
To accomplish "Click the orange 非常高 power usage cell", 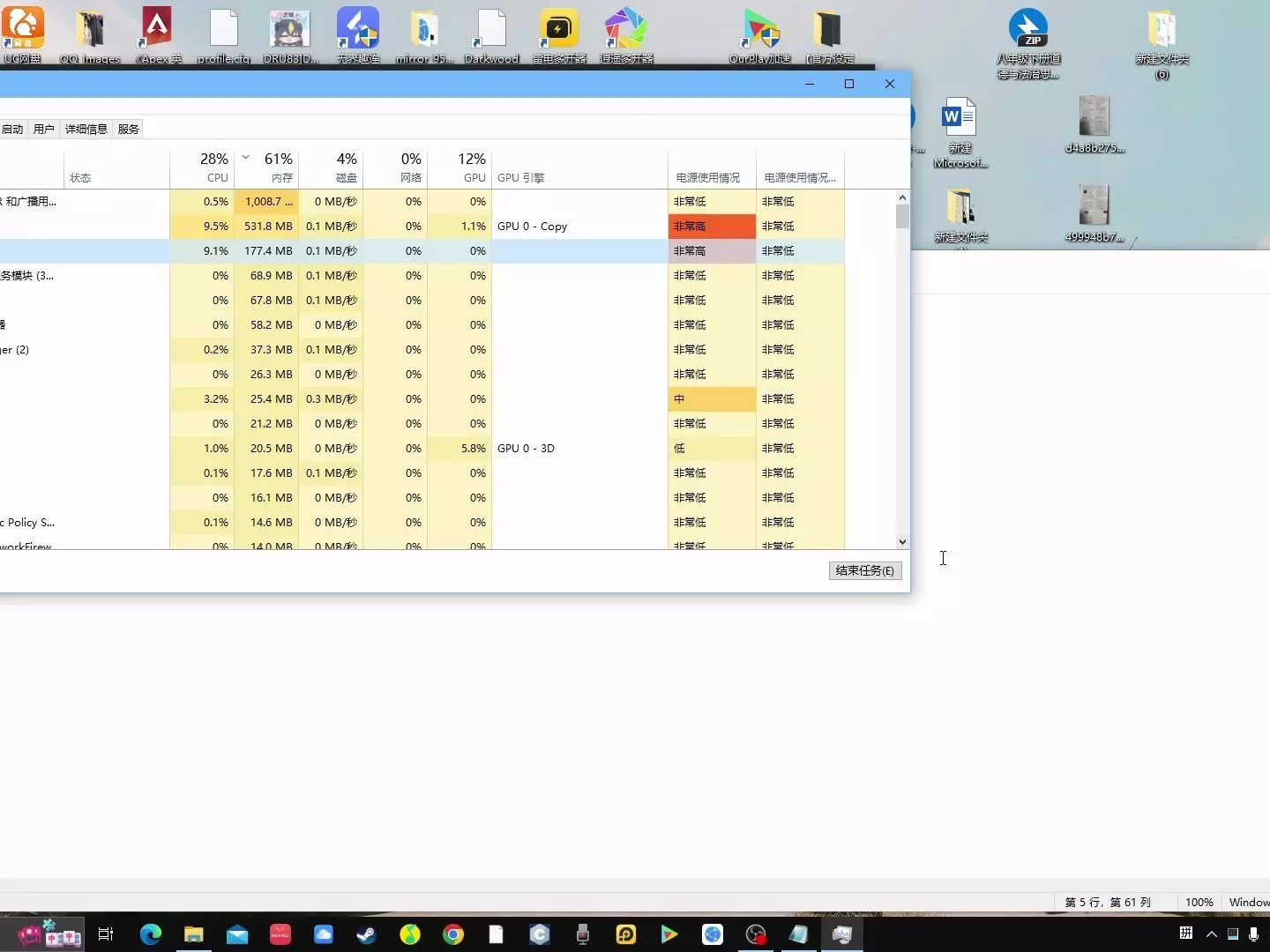I will point(712,226).
